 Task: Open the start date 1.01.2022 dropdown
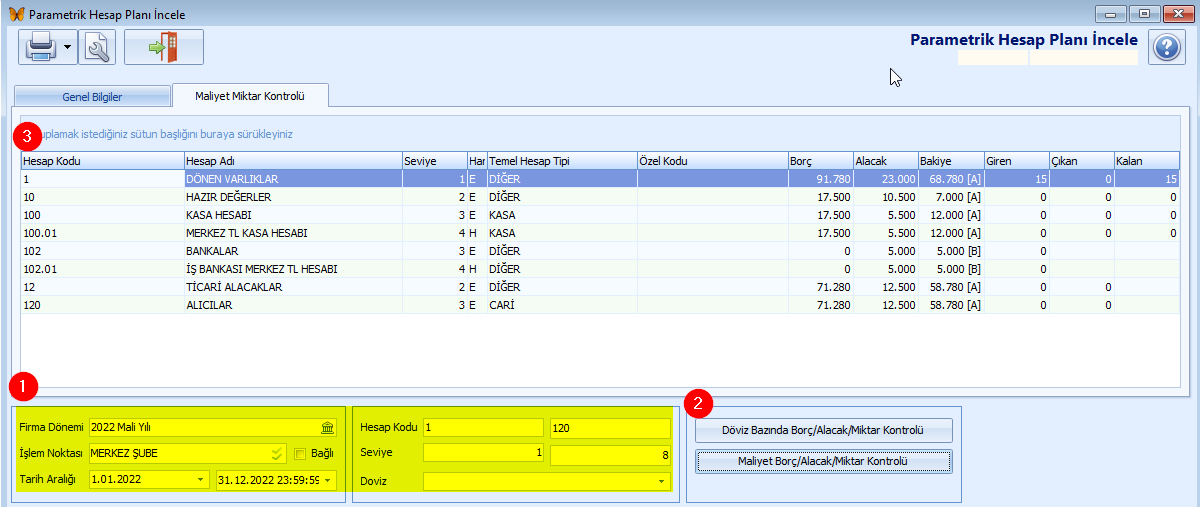(x=202, y=480)
